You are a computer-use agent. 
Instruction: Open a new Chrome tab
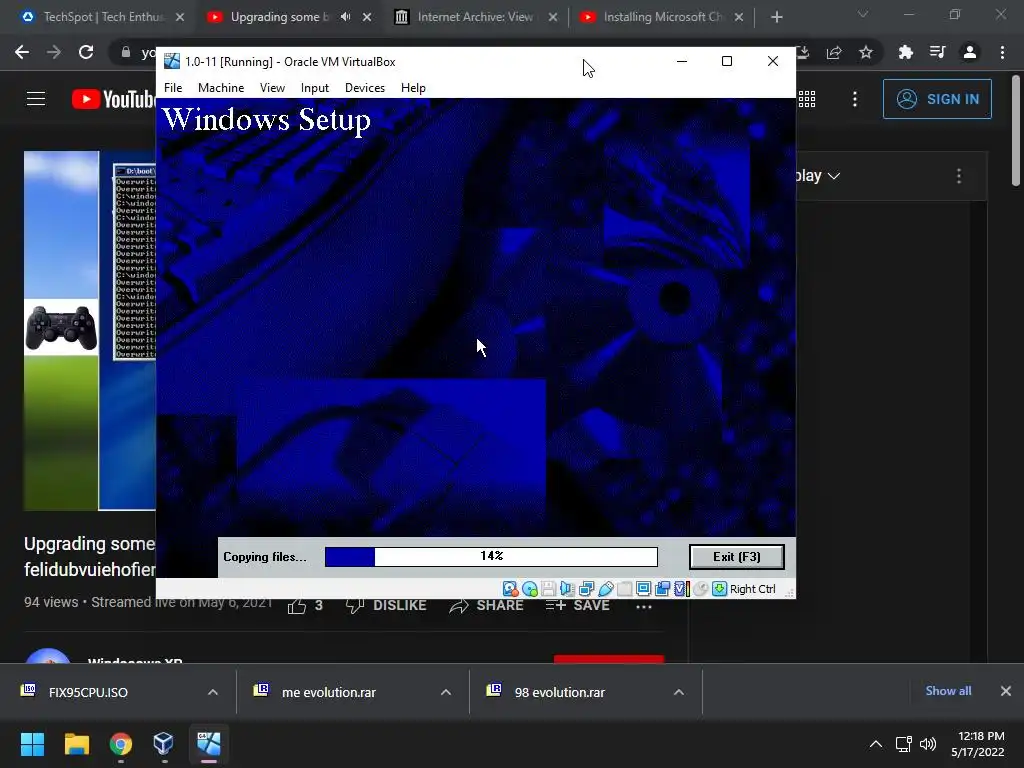tap(776, 17)
